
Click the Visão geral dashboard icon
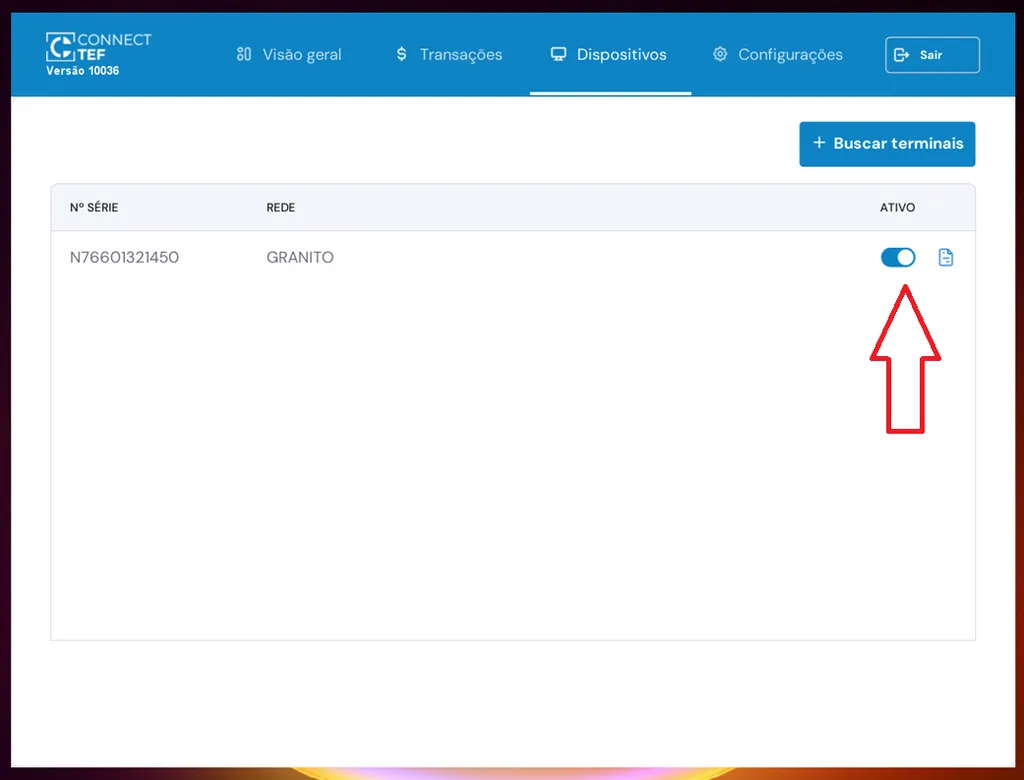244,54
